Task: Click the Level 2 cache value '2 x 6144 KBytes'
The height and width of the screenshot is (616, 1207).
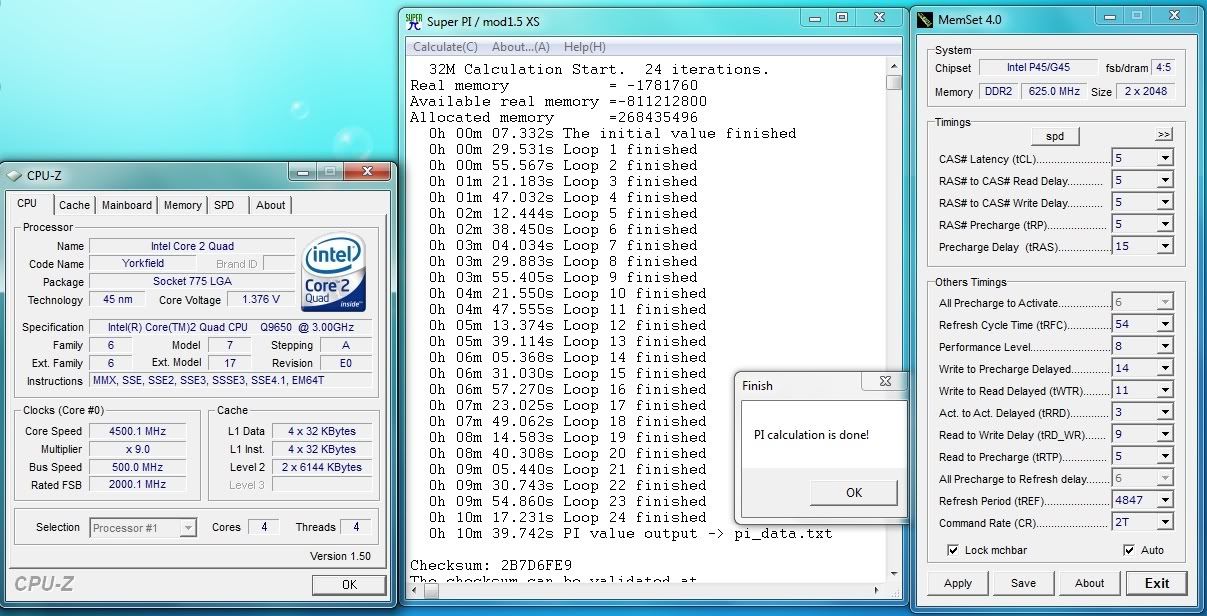Action: coord(321,467)
